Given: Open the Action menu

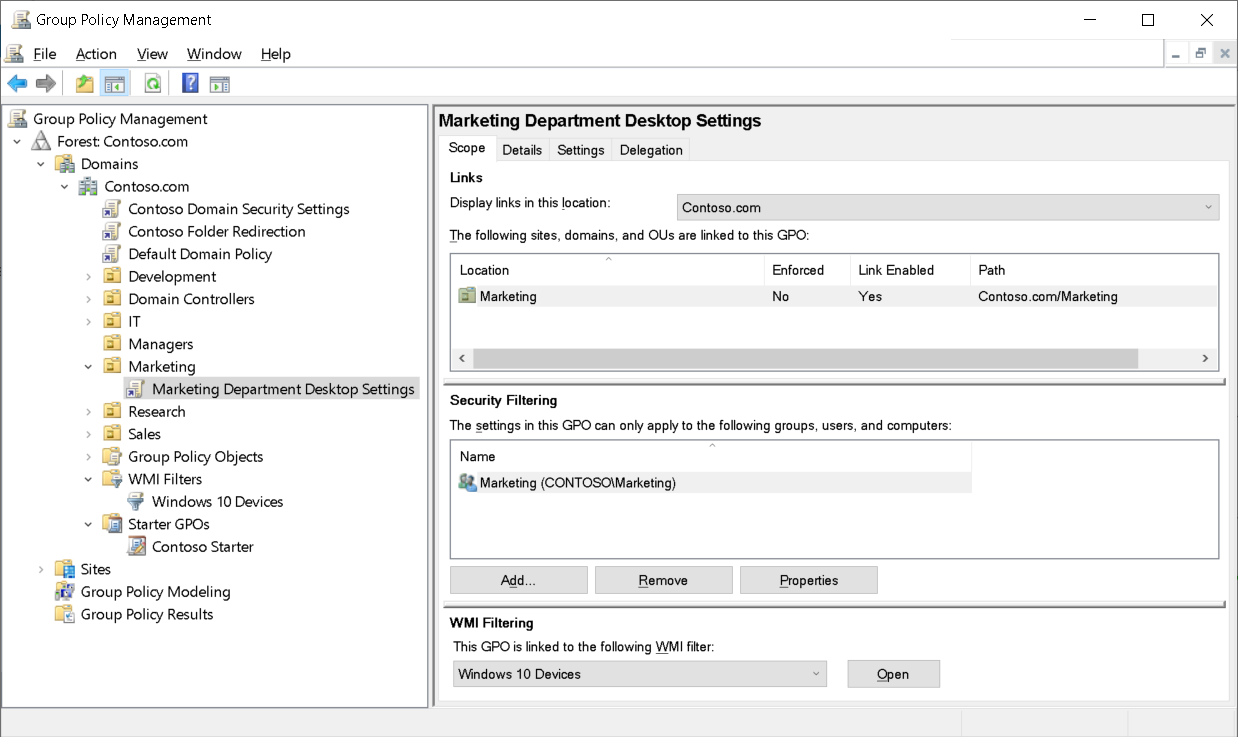Looking at the screenshot, I should [96, 54].
